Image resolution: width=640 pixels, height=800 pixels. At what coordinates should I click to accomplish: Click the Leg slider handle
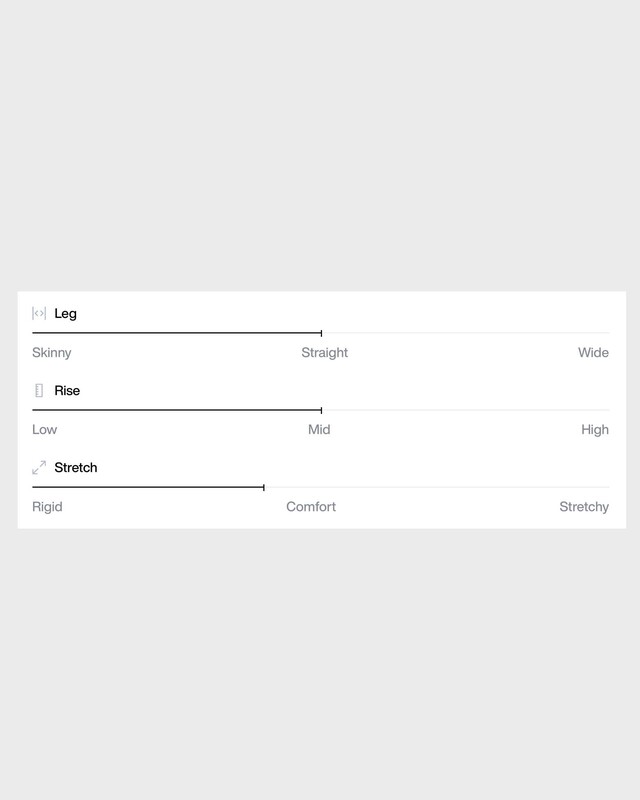click(x=321, y=333)
